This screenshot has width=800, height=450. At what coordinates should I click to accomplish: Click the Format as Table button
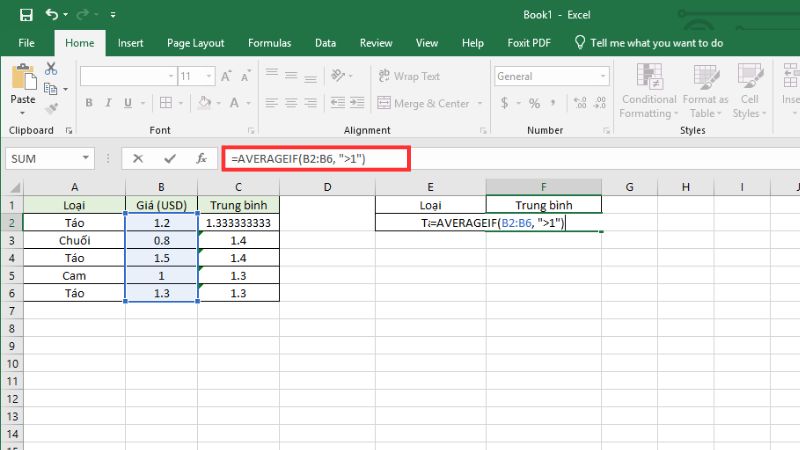pos(705,92)
